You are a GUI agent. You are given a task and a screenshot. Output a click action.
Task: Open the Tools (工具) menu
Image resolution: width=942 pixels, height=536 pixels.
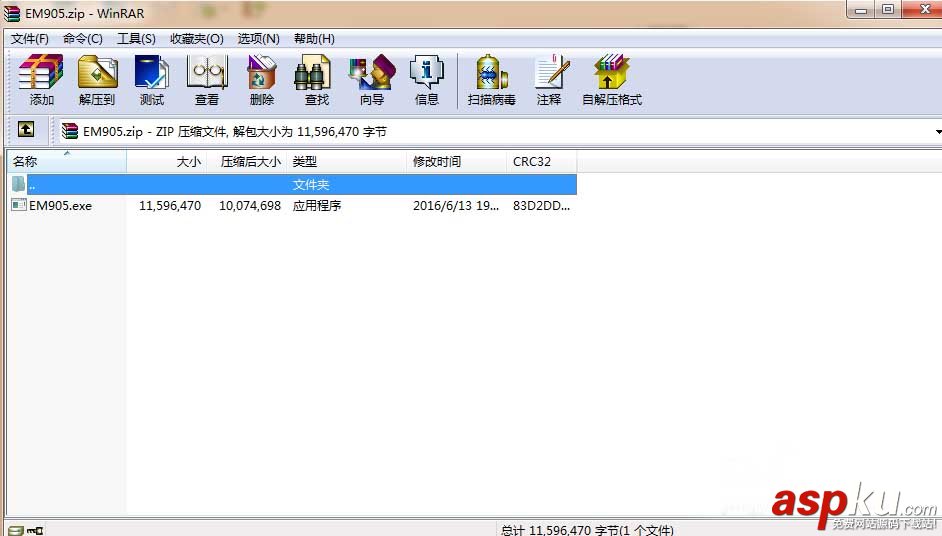point(136,38)
